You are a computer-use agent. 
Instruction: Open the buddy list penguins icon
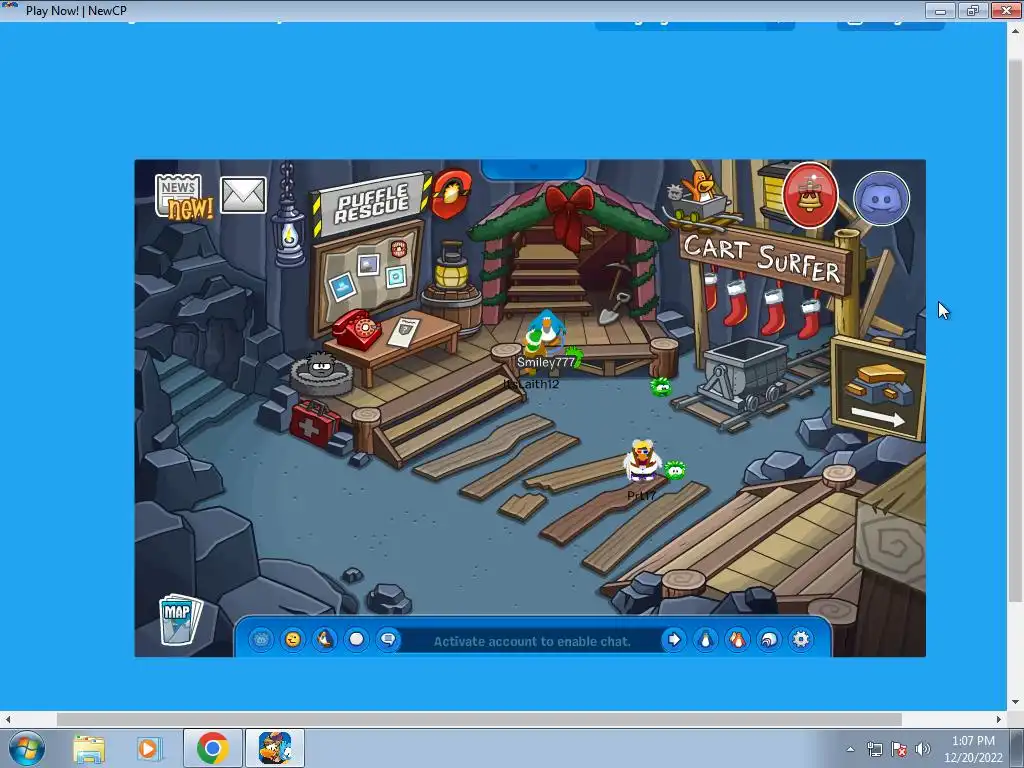(737, 639)
